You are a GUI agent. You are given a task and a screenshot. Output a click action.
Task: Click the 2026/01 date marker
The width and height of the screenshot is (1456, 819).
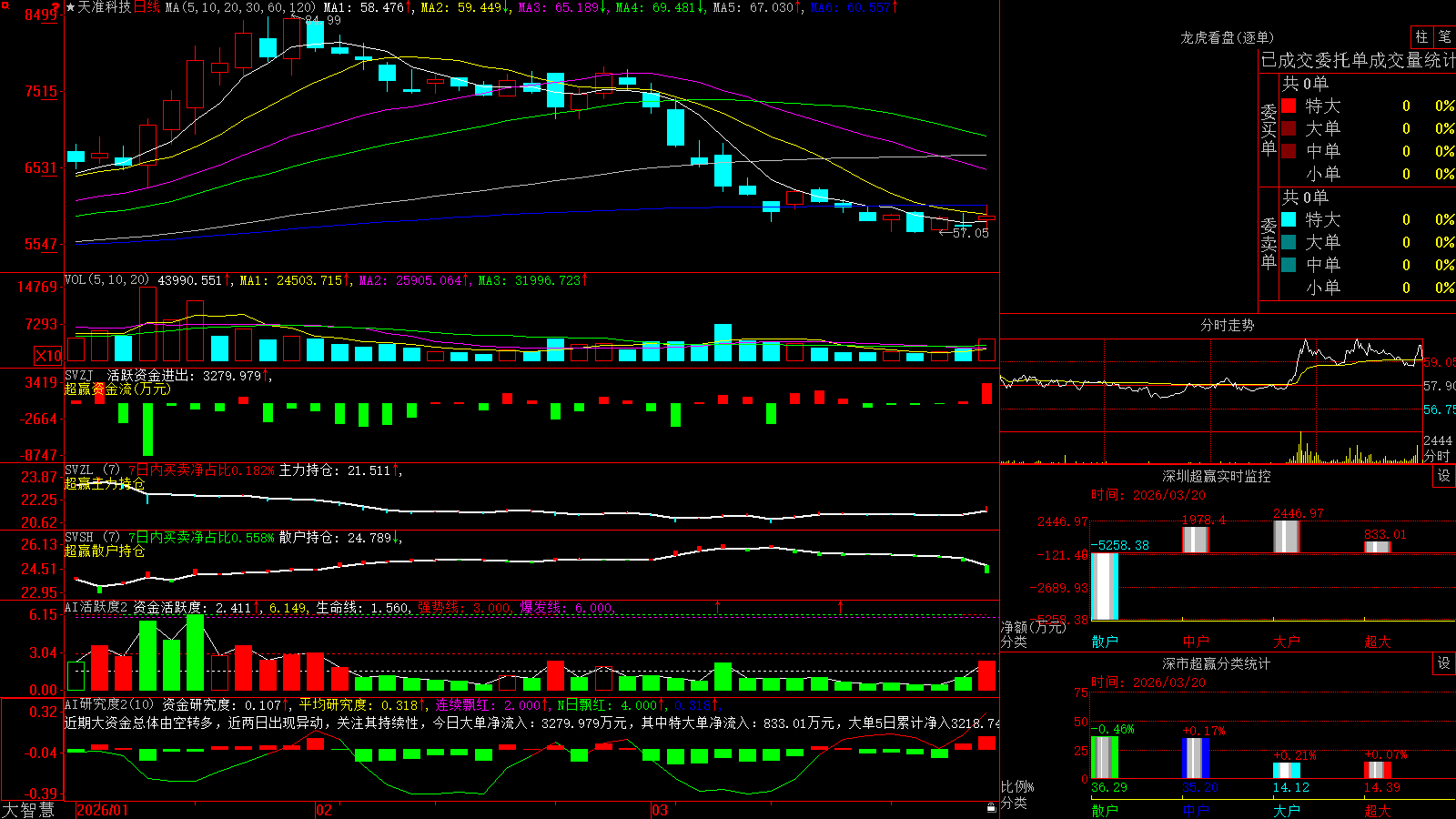click(103, 810)
